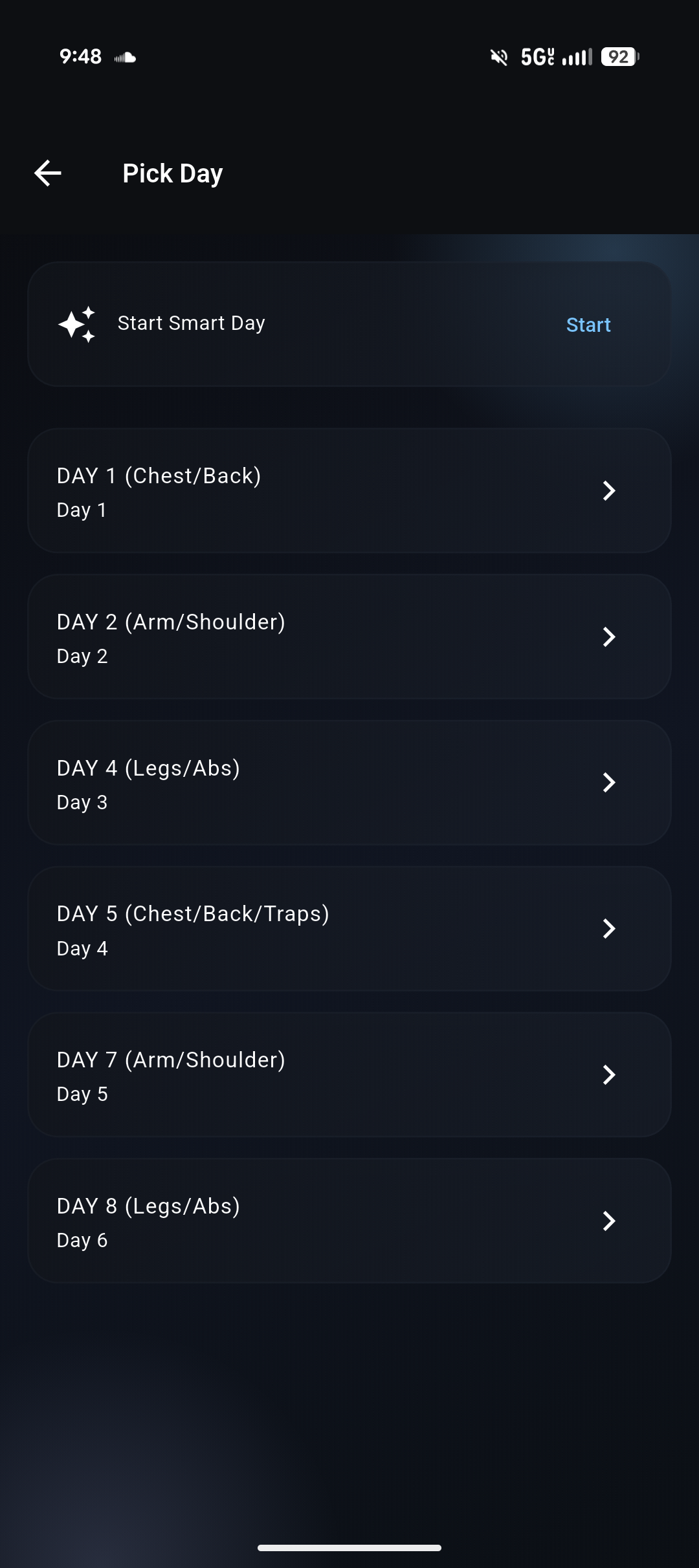Image resolution: width=699 pixels, height=1568 pixels.
Task: Tap the 9:48 clock in status bar
Action: [80, 57]
